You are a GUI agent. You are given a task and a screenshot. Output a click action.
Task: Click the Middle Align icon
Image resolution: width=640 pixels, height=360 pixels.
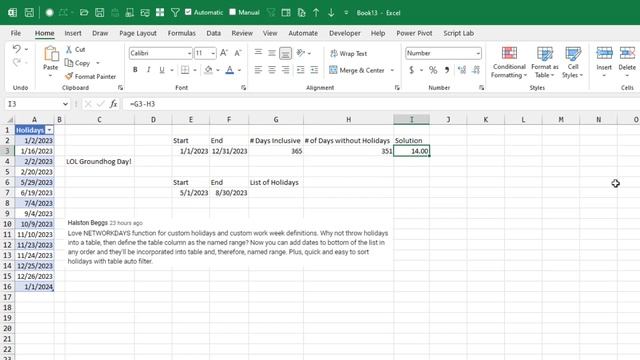point(272,53)
